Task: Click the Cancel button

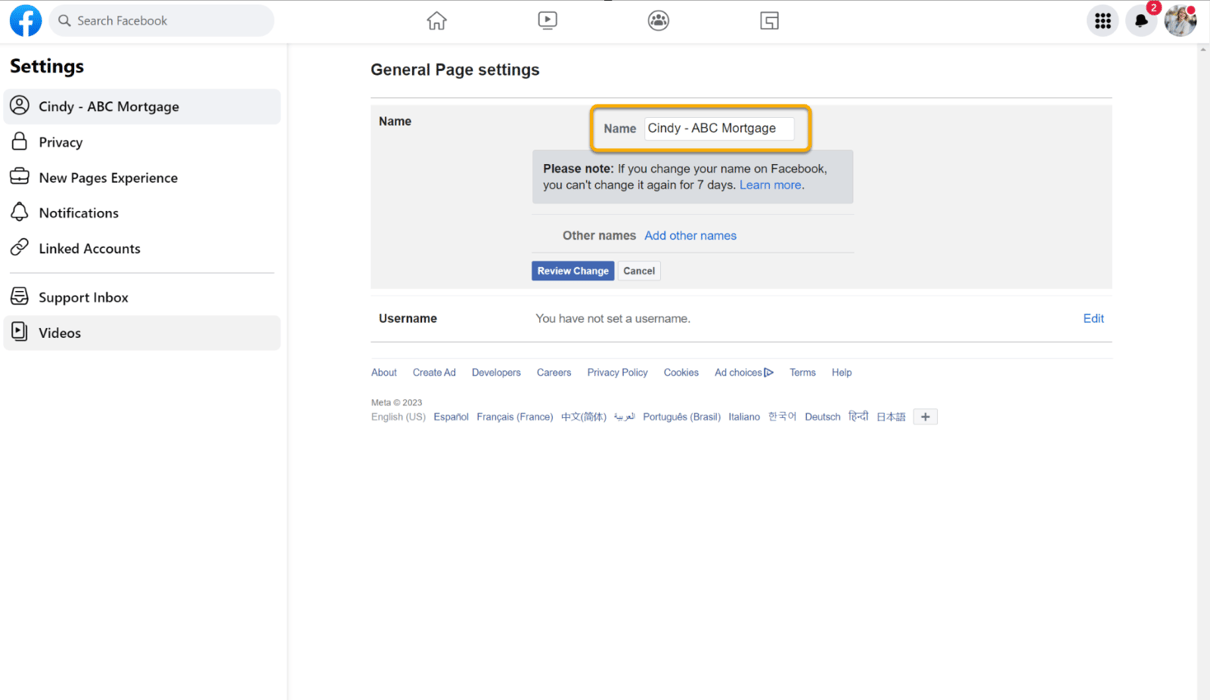Action: click(x=639, y=271)
